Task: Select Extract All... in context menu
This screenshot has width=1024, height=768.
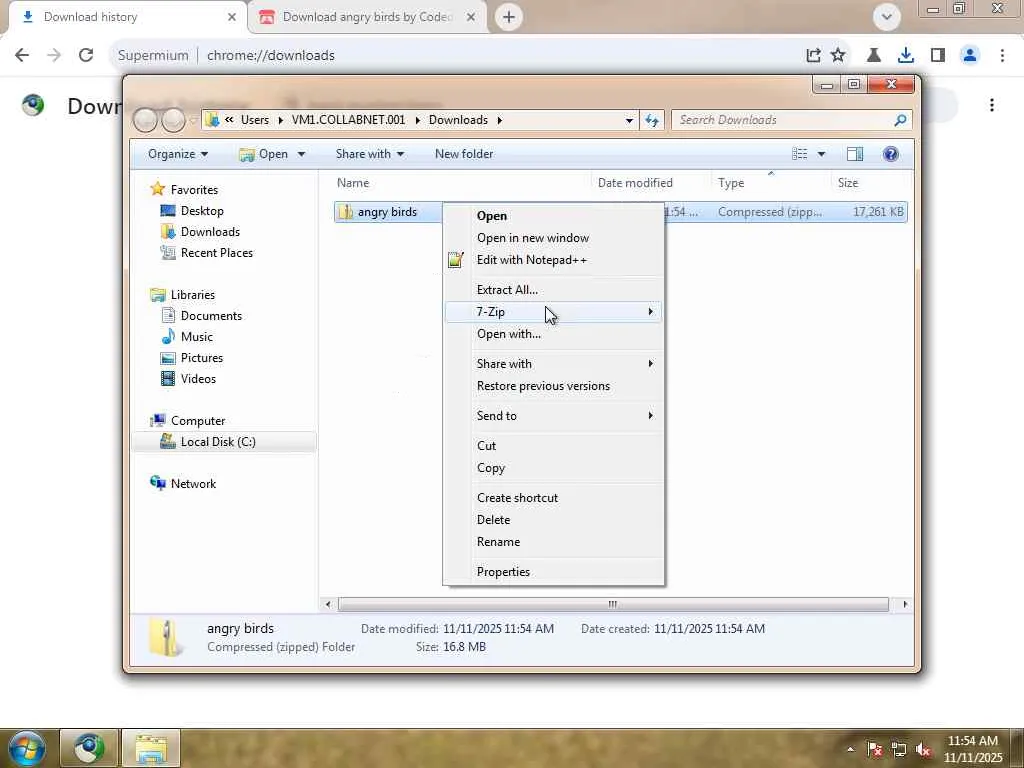Action: coord(554,290)
